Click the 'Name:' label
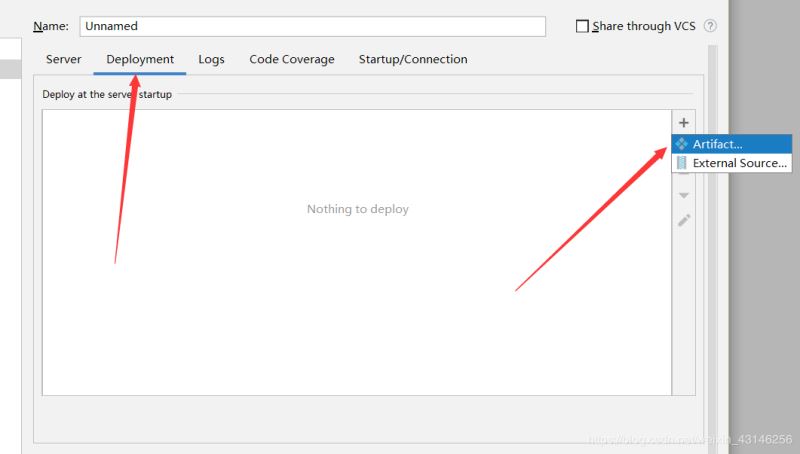 51,26
